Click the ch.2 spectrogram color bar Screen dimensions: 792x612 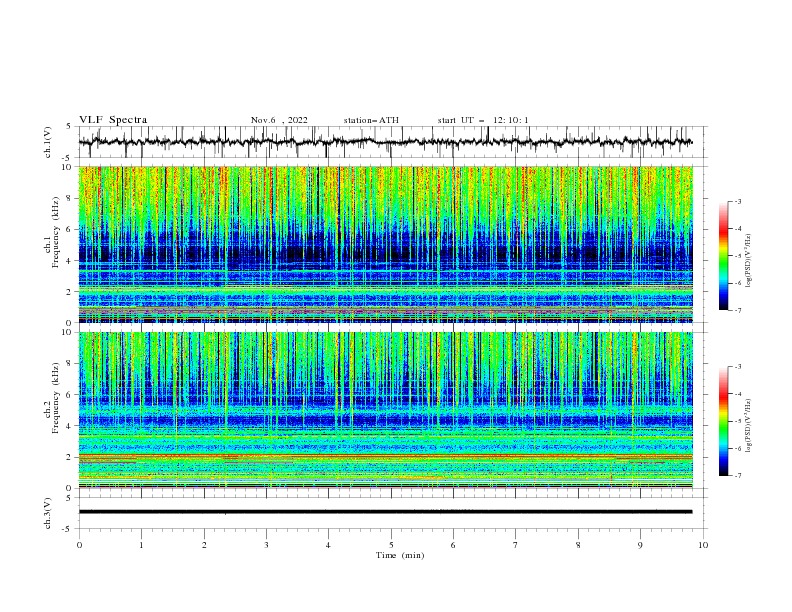[724, 421]
